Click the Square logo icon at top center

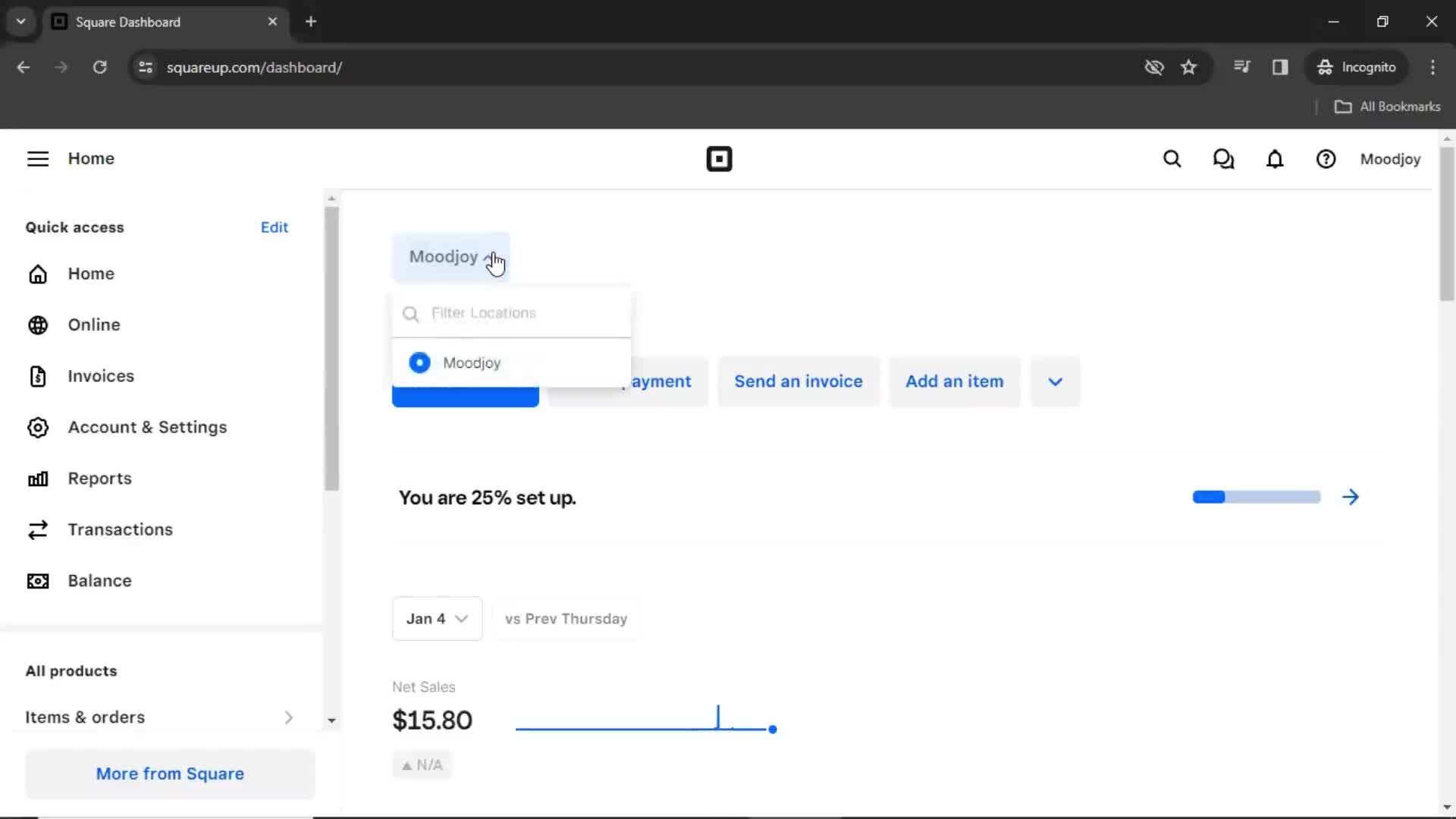coord(719,158)
